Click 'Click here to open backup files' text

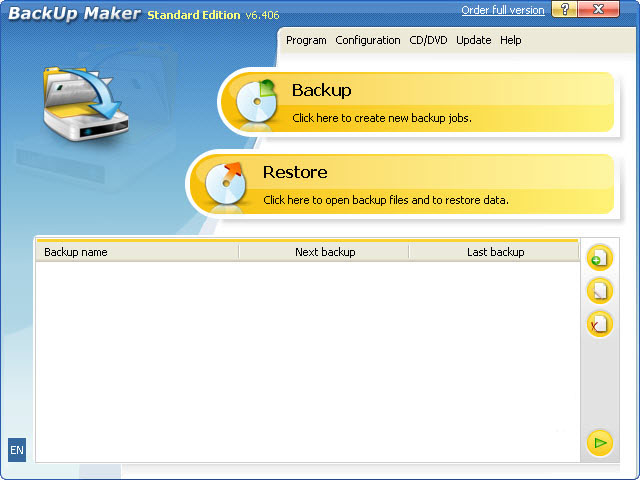tap(385, 200)
